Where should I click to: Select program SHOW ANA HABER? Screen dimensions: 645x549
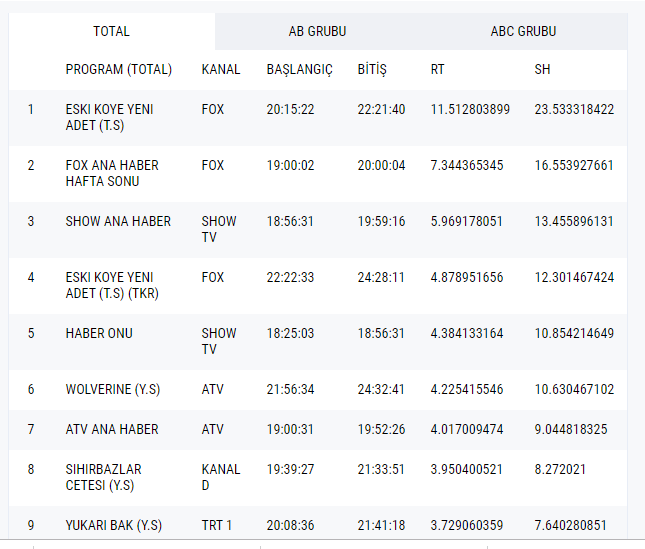[118, 221]
